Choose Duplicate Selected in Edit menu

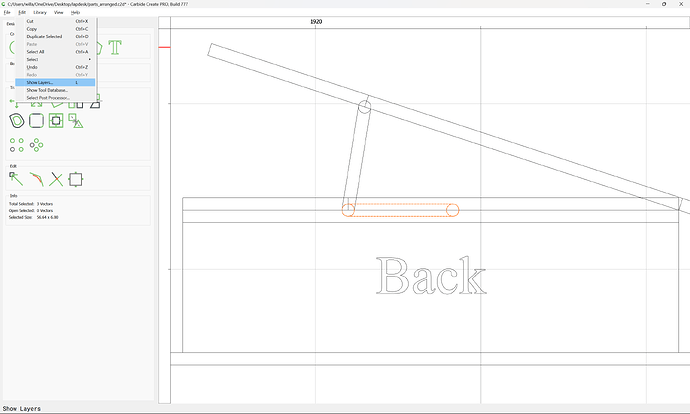pyautogui.click(x=55, y=37)
